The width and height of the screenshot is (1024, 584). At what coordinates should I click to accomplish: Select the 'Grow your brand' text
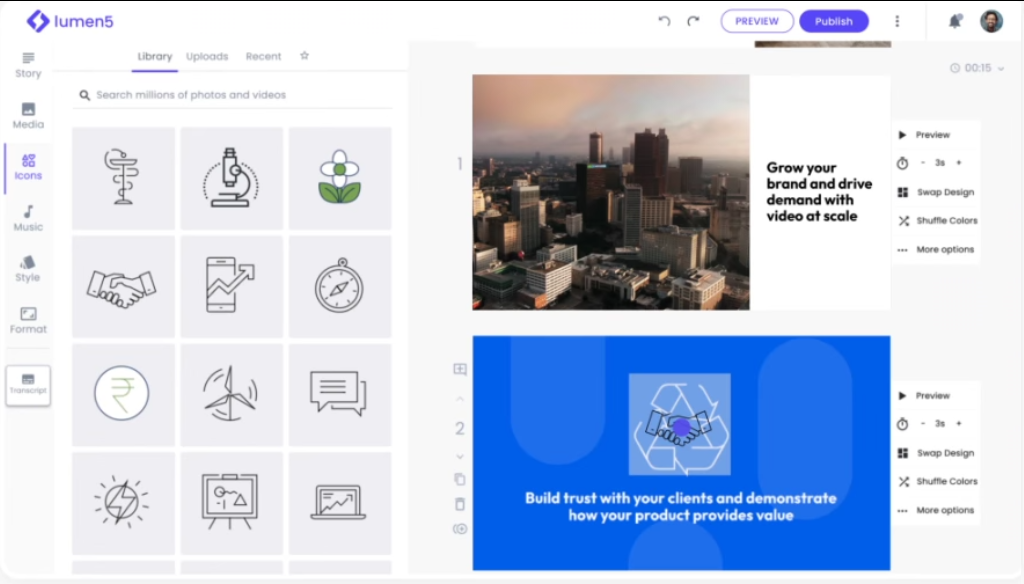pyautogui.click(x=819, y=192)
